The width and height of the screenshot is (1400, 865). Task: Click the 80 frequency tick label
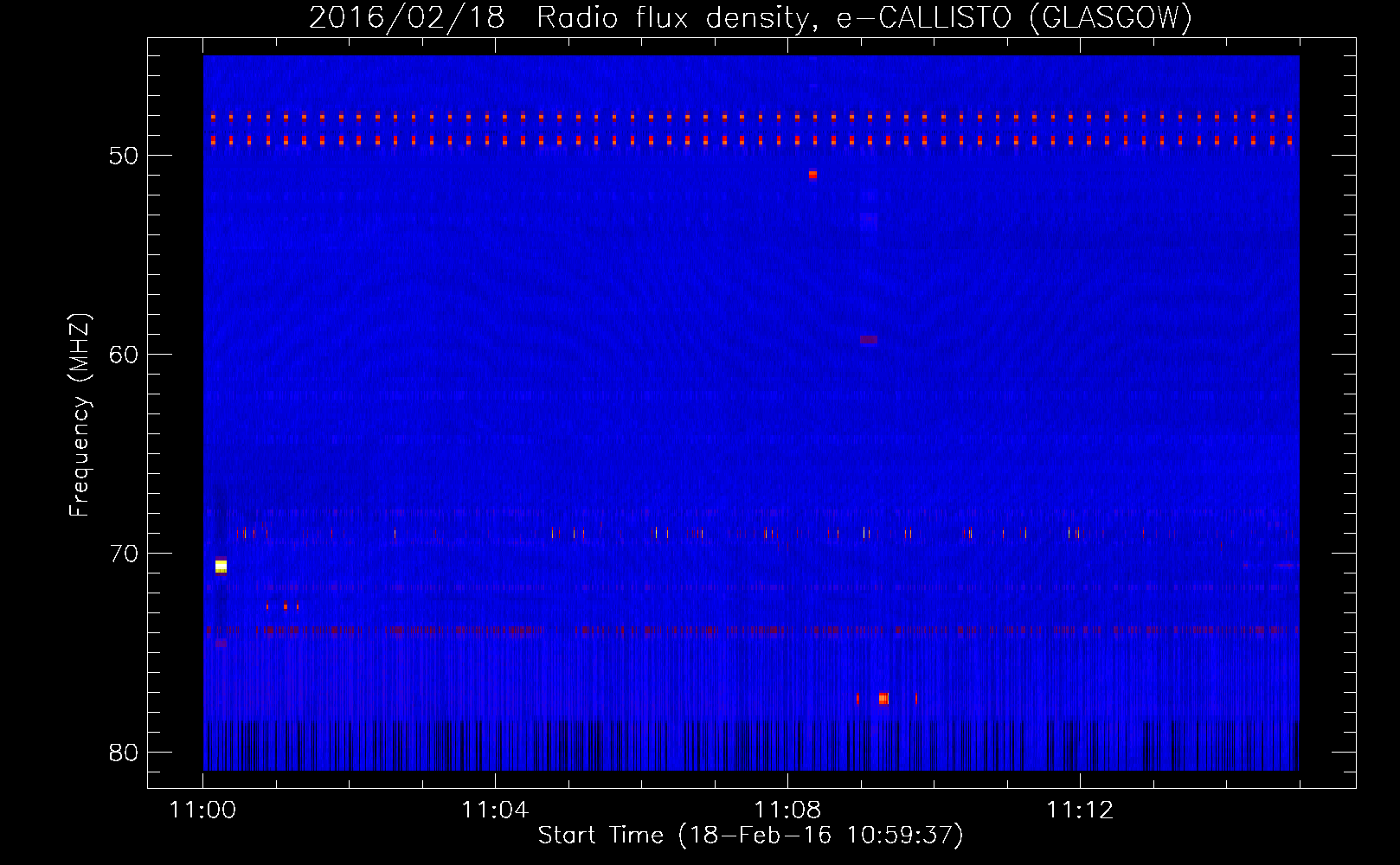coord(124,753)
